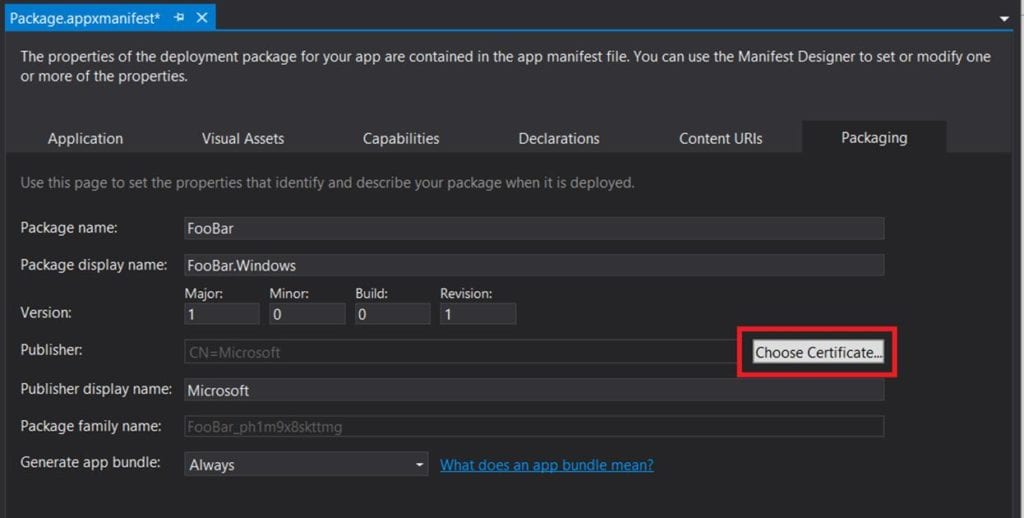Click the Revision version number box
The height and width of the screenshot is (518, 1024).
point(477,314)
